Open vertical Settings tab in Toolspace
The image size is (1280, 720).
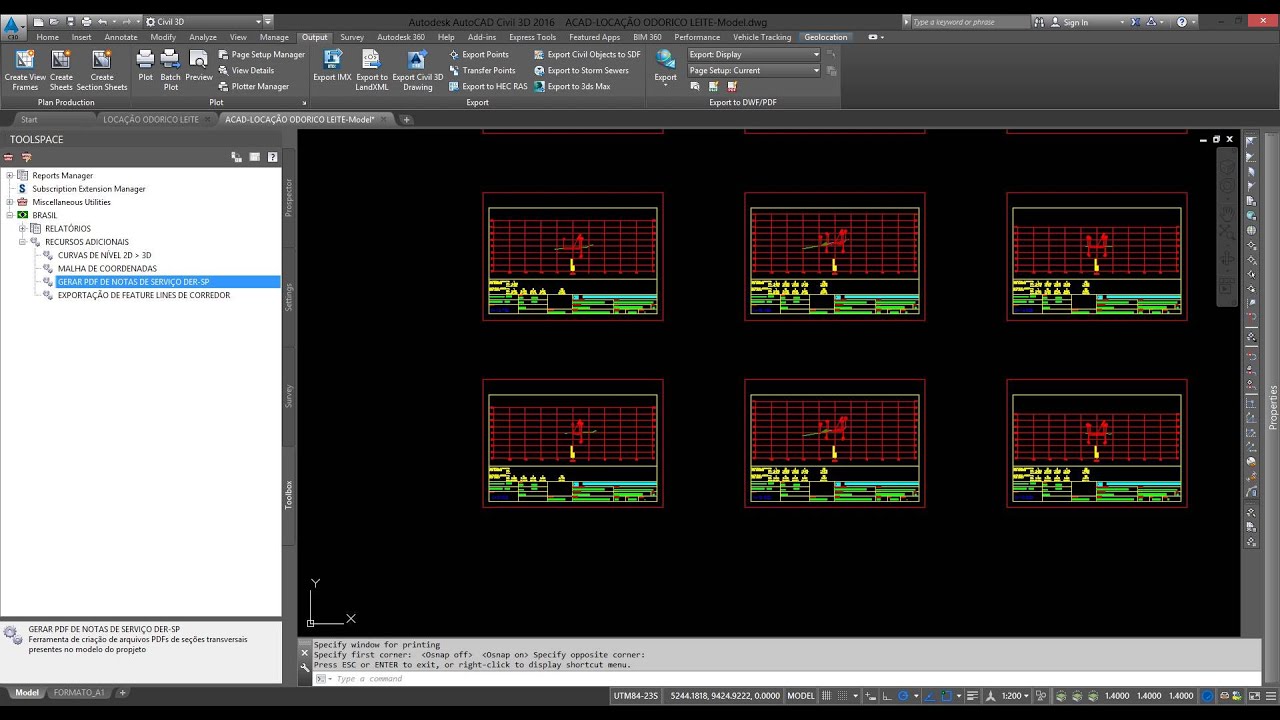[289, 297]
